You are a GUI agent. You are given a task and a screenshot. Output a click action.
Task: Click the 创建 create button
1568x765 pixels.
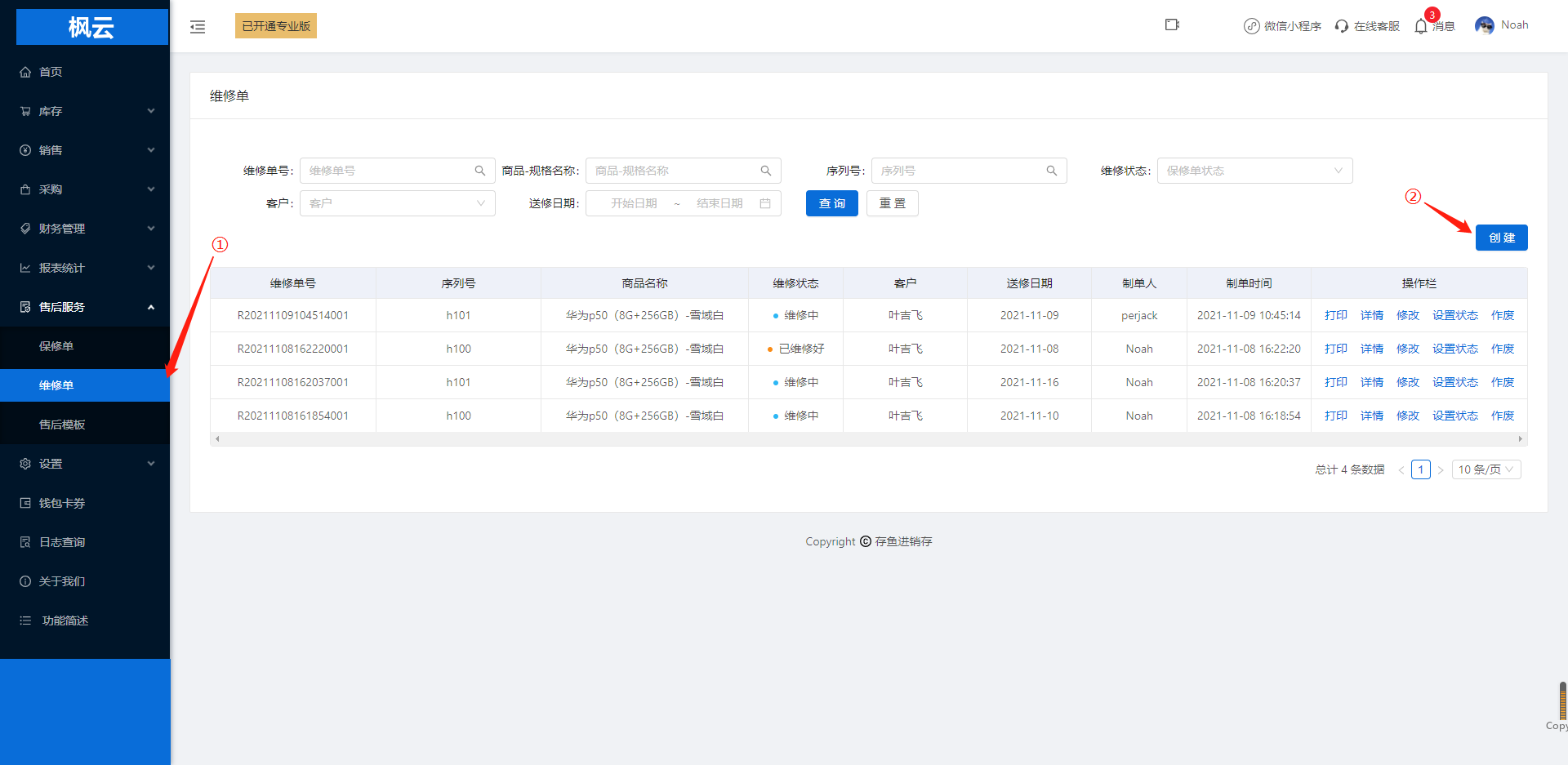coord(1501,238)
